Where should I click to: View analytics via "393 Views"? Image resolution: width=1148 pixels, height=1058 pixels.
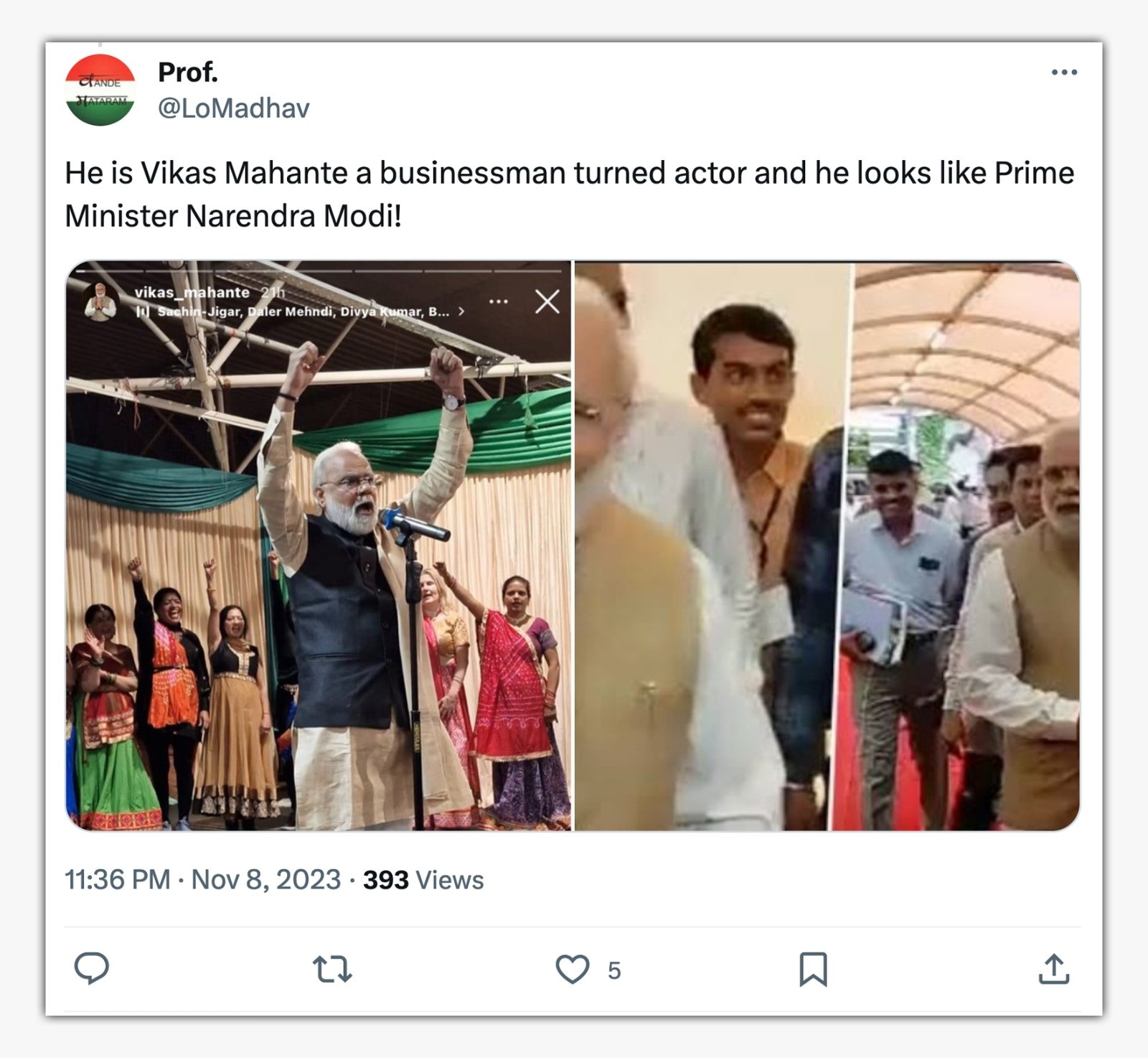point(423,880)
